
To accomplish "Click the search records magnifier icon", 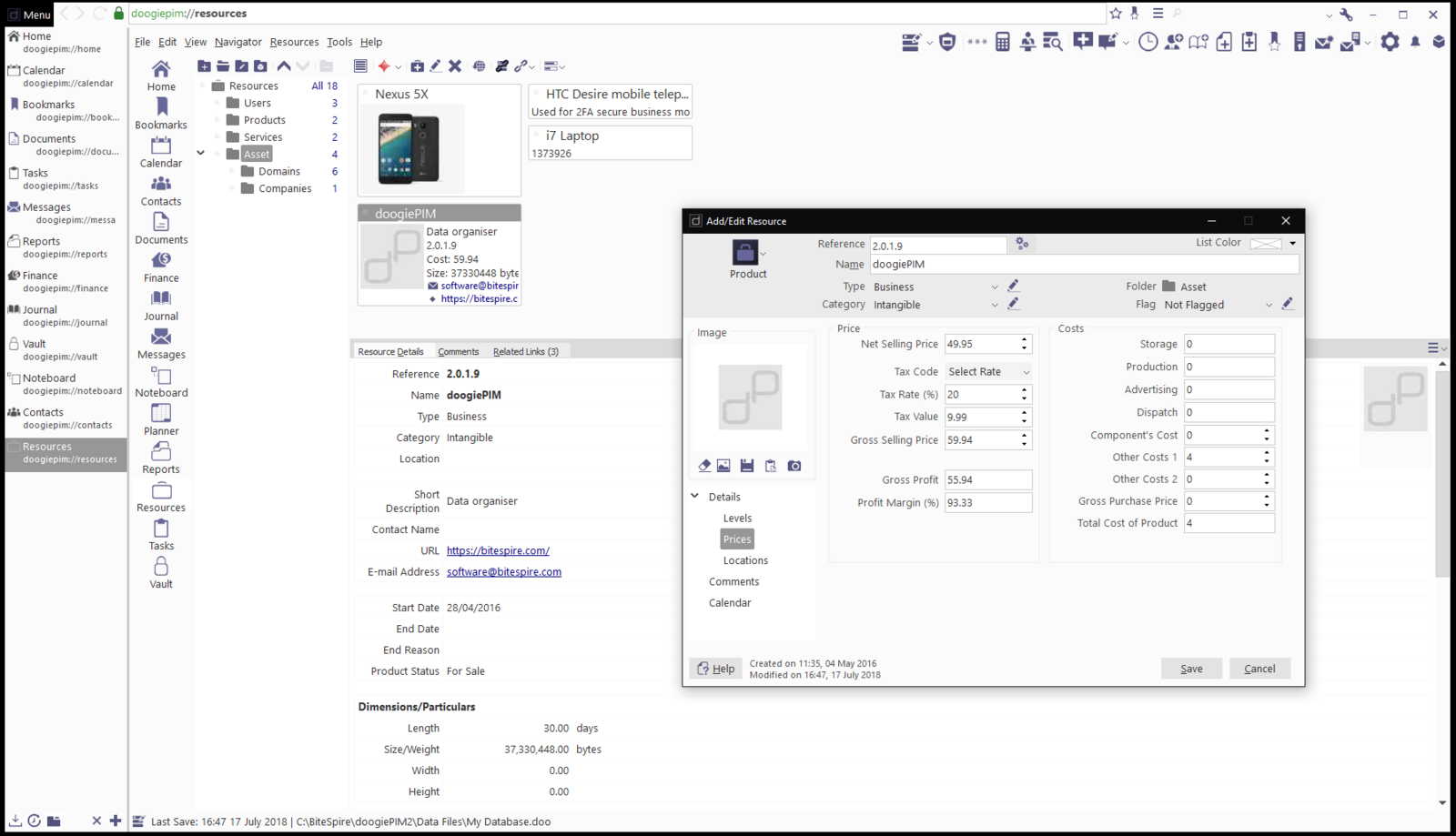I will point(1053,42).
